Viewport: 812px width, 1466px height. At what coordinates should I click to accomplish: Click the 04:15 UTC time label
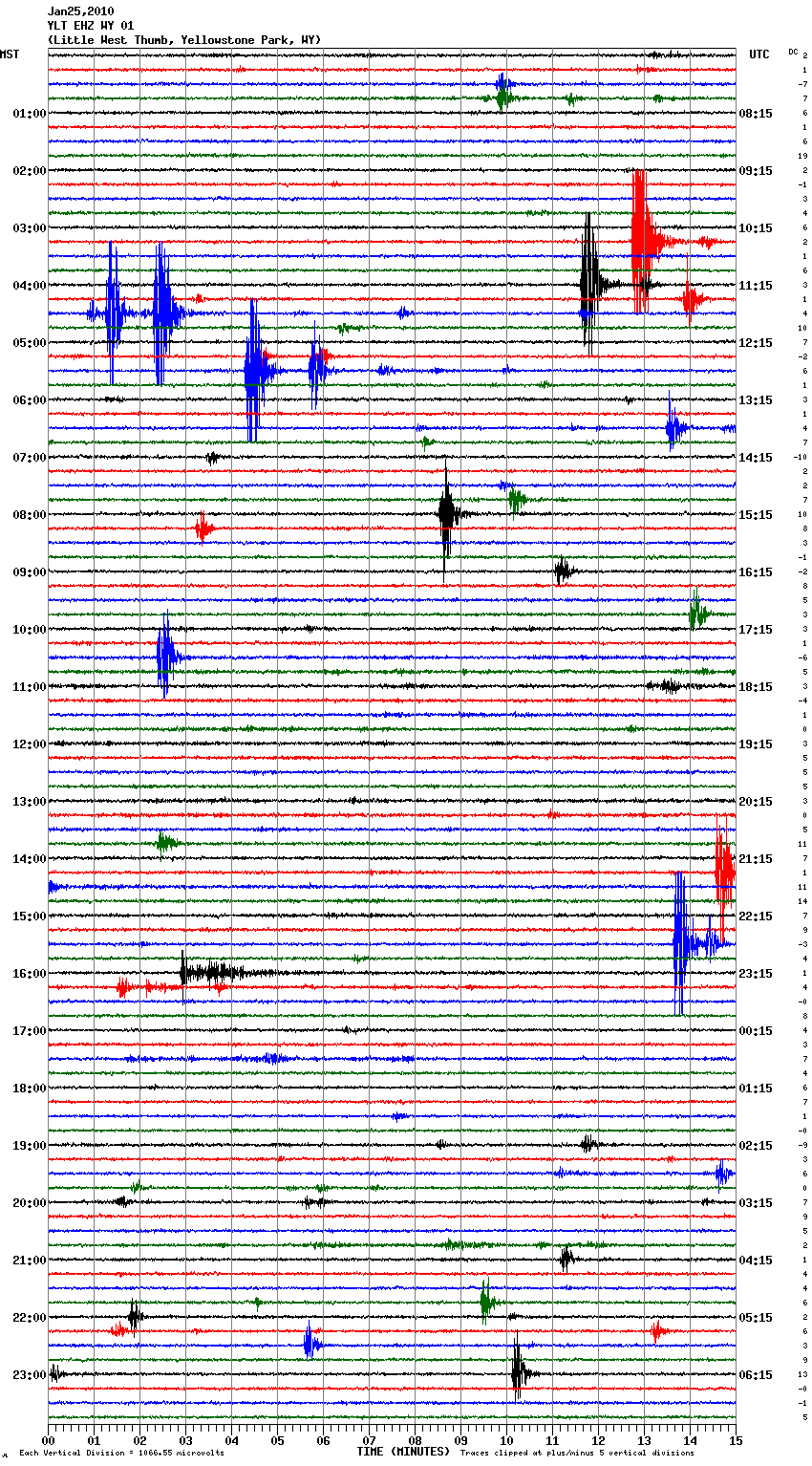click(756, 1261)
